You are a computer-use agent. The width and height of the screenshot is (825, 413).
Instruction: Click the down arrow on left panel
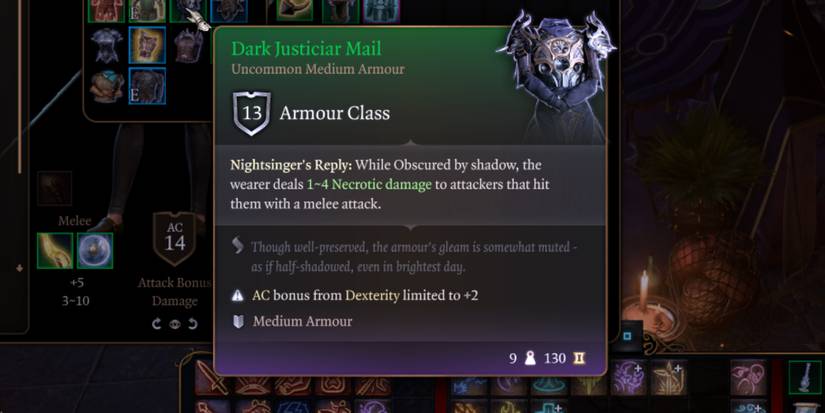click(19, 268)
